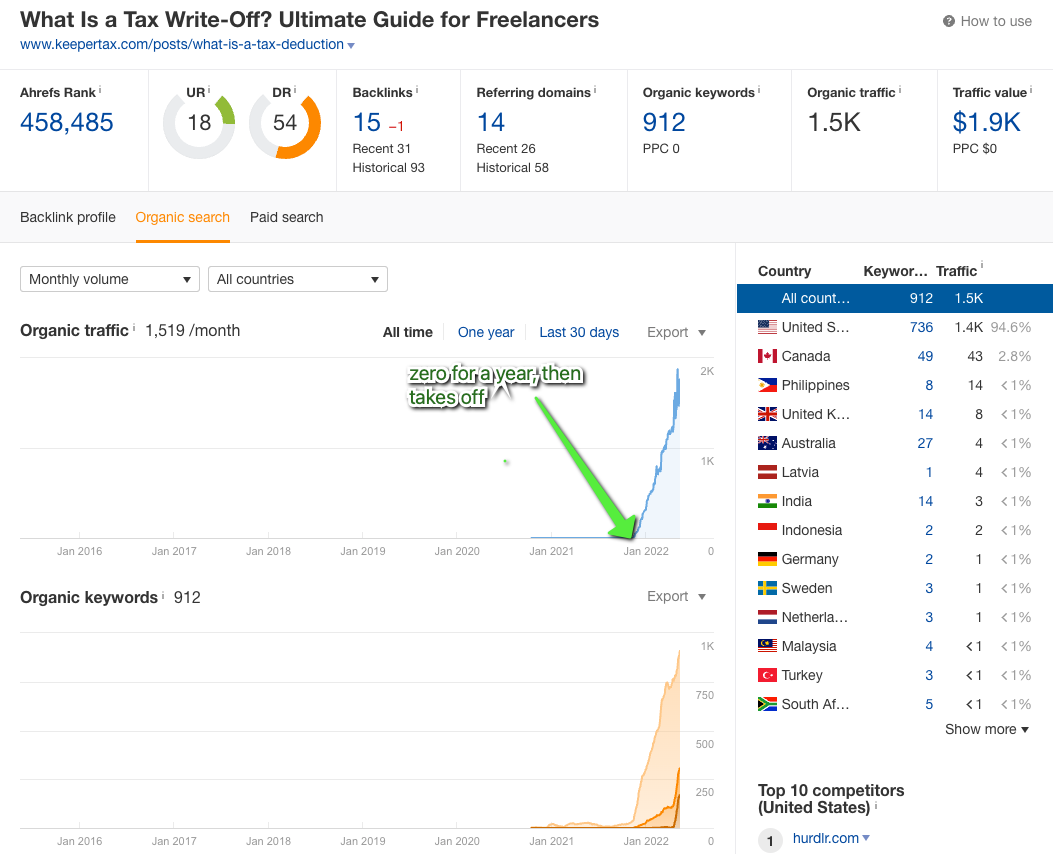This screenshot has height=854, width=1053.
Task: Click the Philippines country name
Action: (x=815, y=385)
